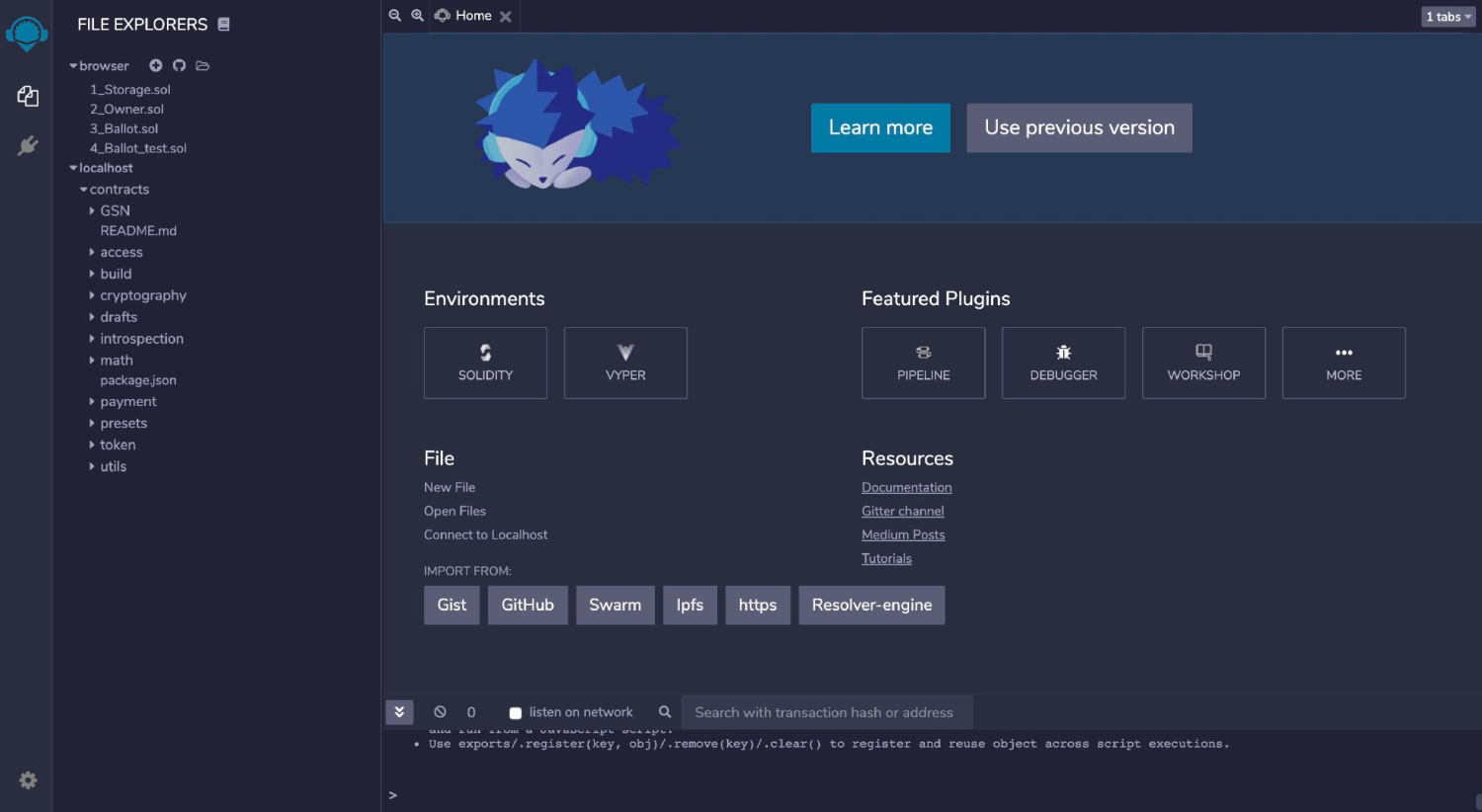
Task: Open 3_Ballot.sol file
Action: point(123,128)
